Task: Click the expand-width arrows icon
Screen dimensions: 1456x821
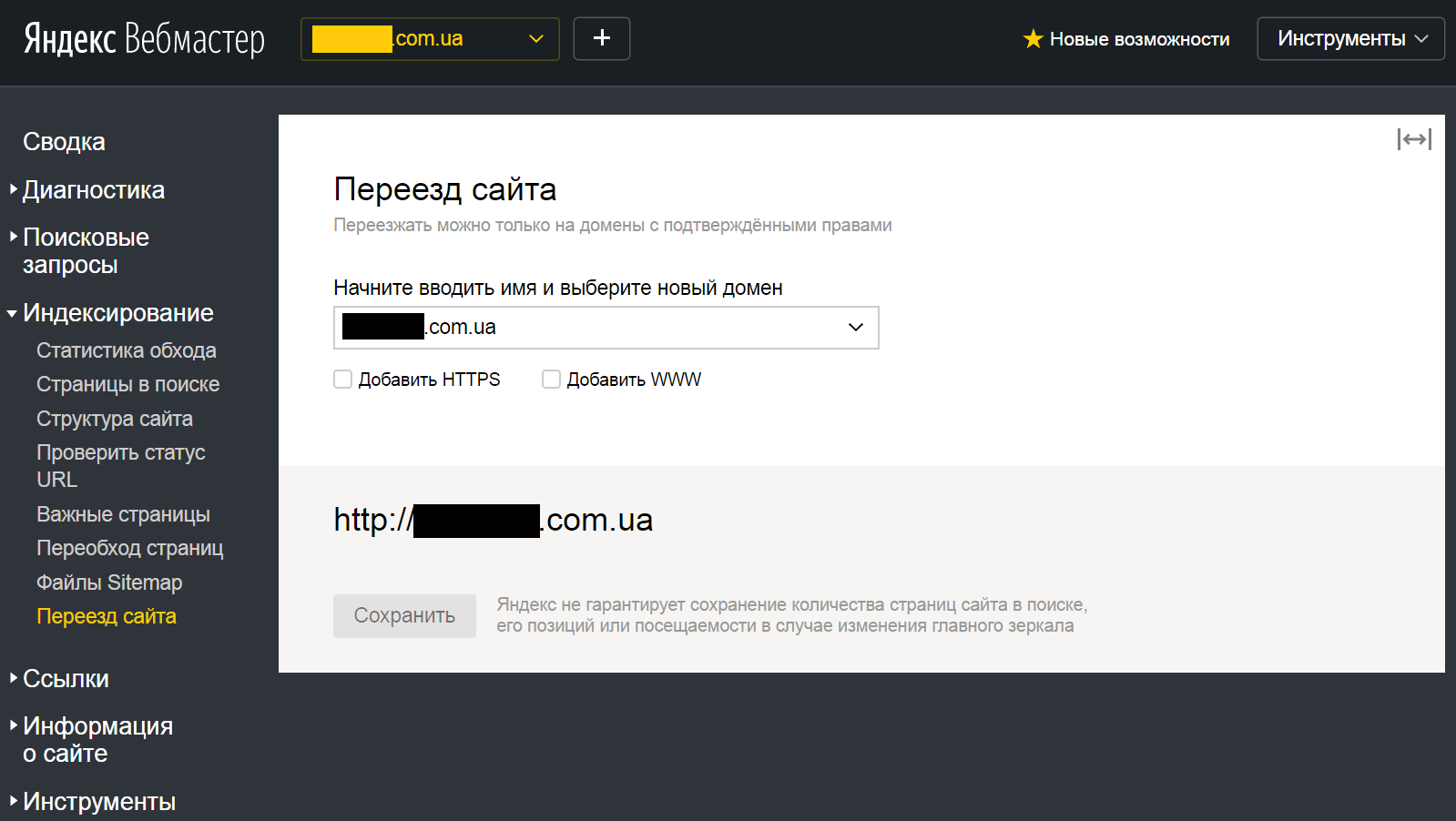Action: (x=1413, y=139)
